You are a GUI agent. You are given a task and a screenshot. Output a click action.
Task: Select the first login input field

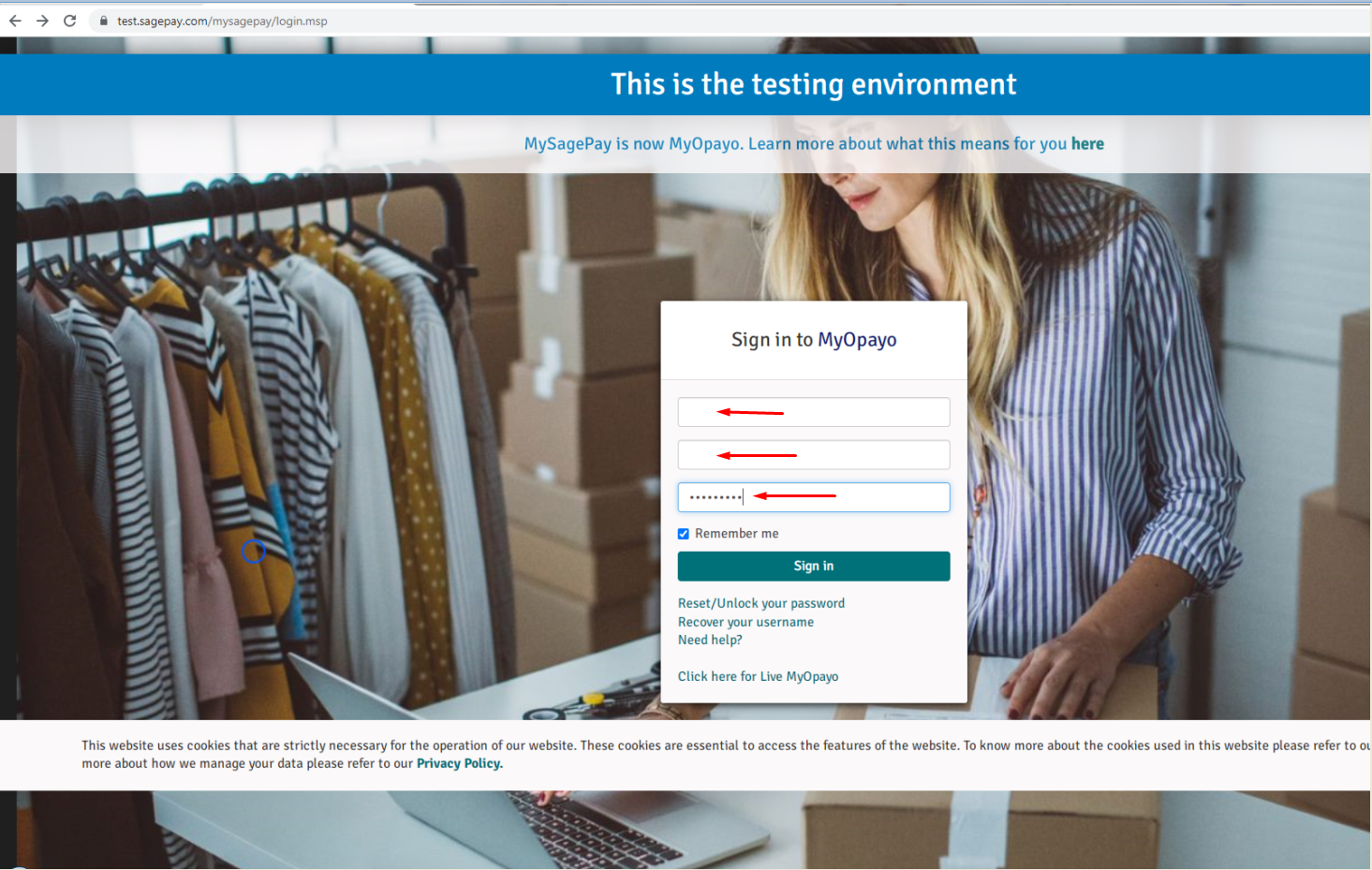click(814, 412)
